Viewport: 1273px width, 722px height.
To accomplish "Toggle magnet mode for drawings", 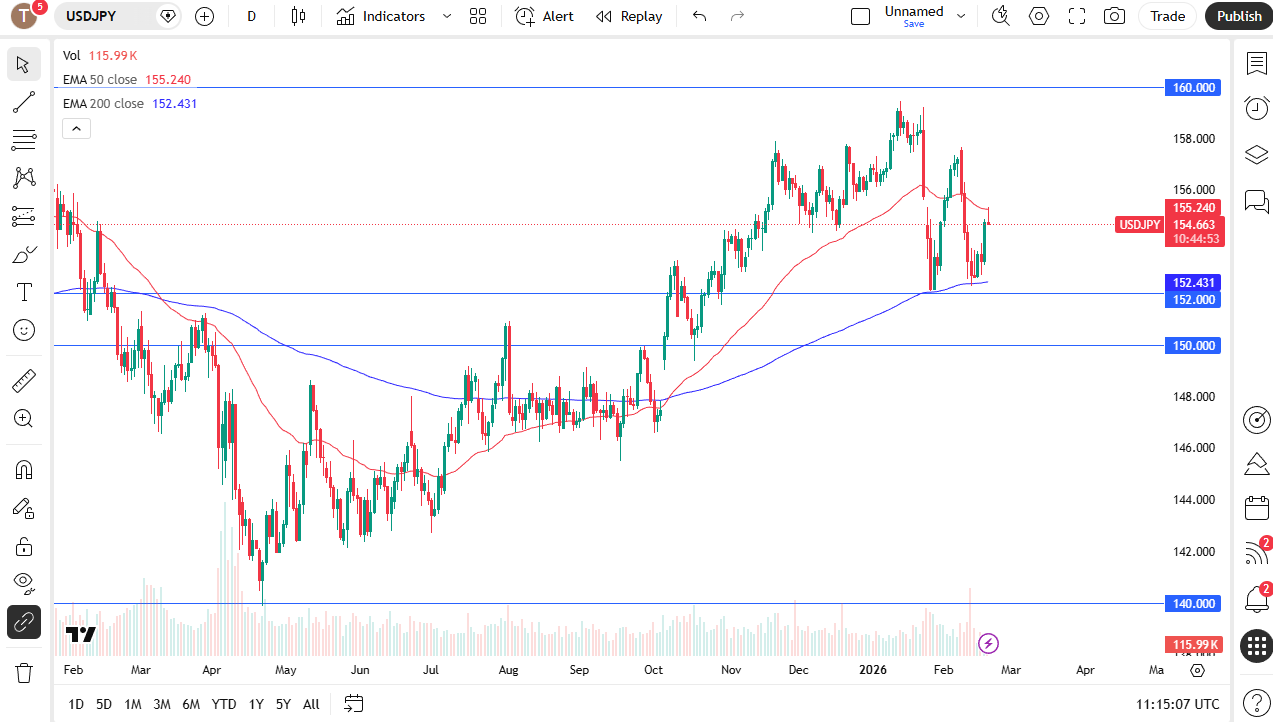I will (x=24, y=470).
